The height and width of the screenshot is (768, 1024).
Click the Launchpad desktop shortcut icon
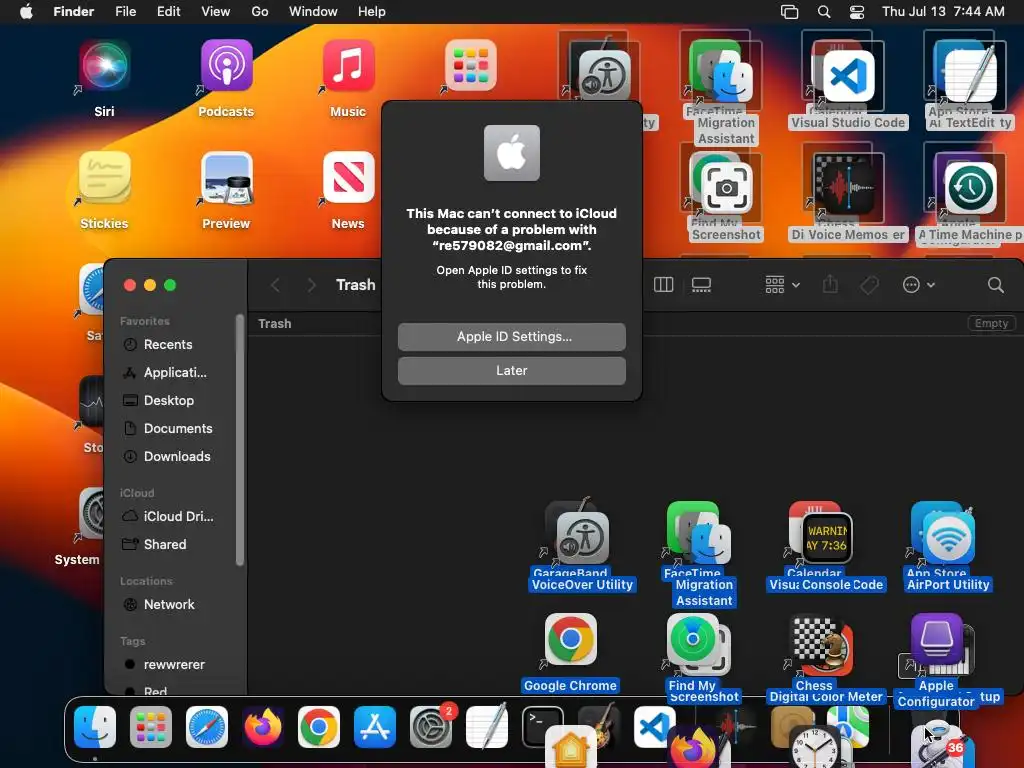470,66
